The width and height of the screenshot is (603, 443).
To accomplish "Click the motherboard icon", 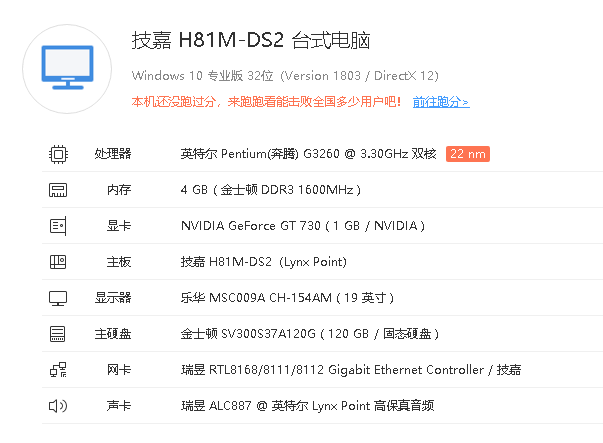I will coord(58,262).
